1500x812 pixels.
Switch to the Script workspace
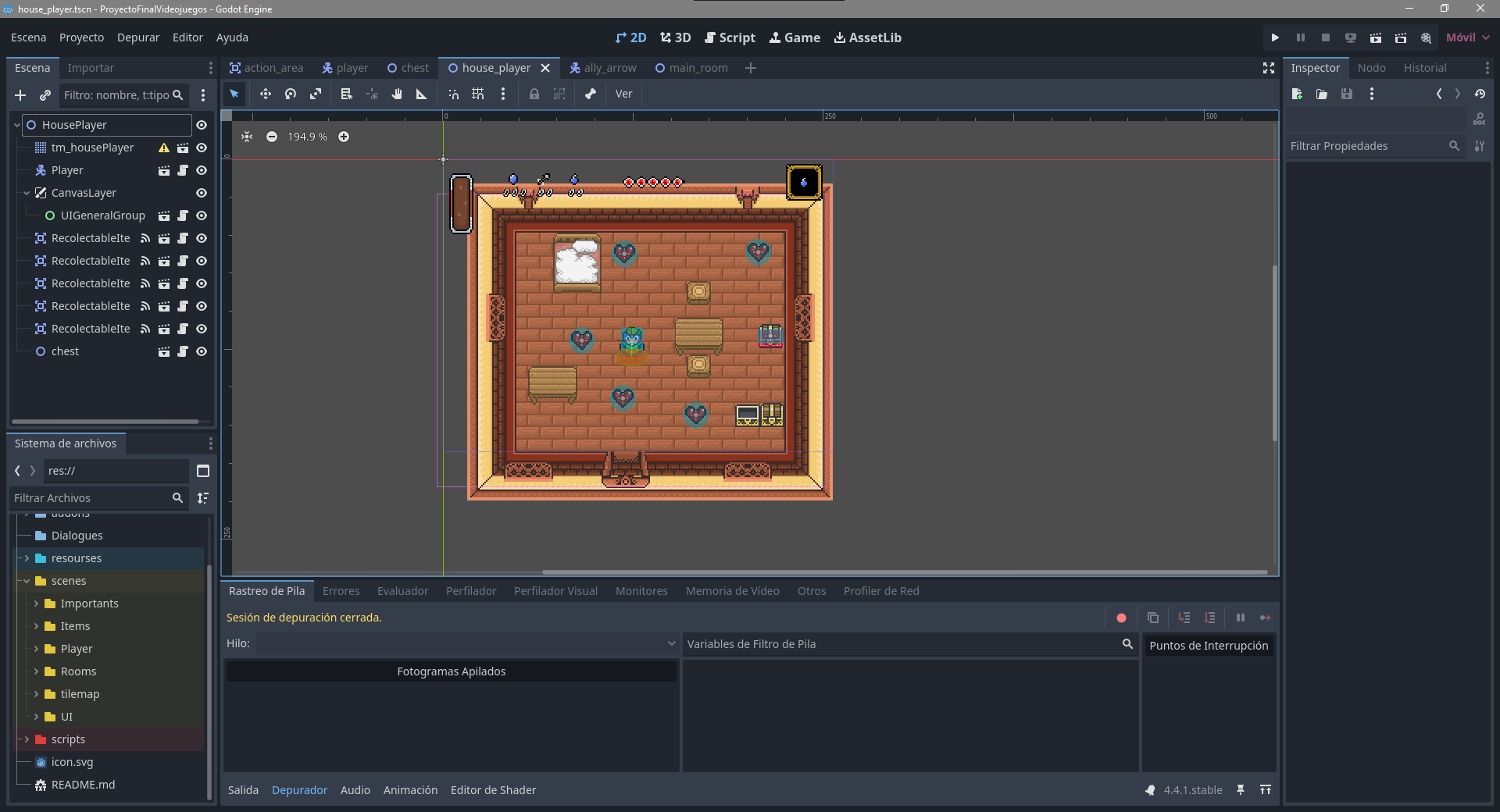(x=730, y=37)
